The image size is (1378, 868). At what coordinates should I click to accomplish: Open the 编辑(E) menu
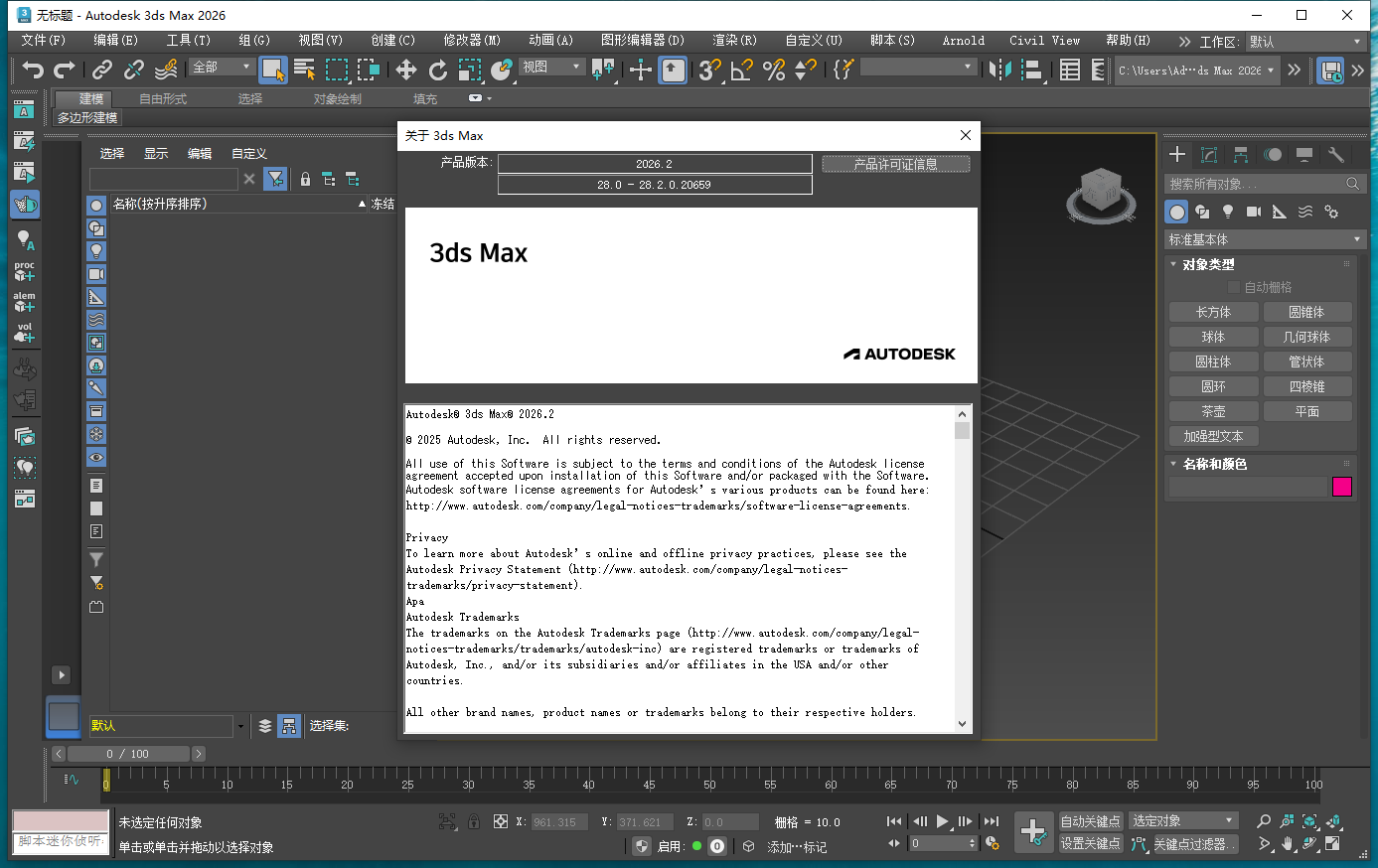[115, 41]
